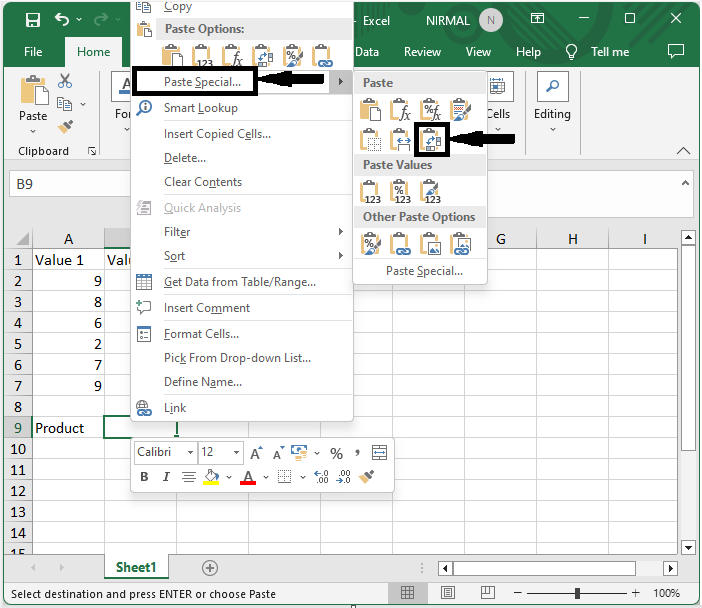
Task: Open Paste Special in context menu
Action: pyautogui.click(x=202, y=82)
